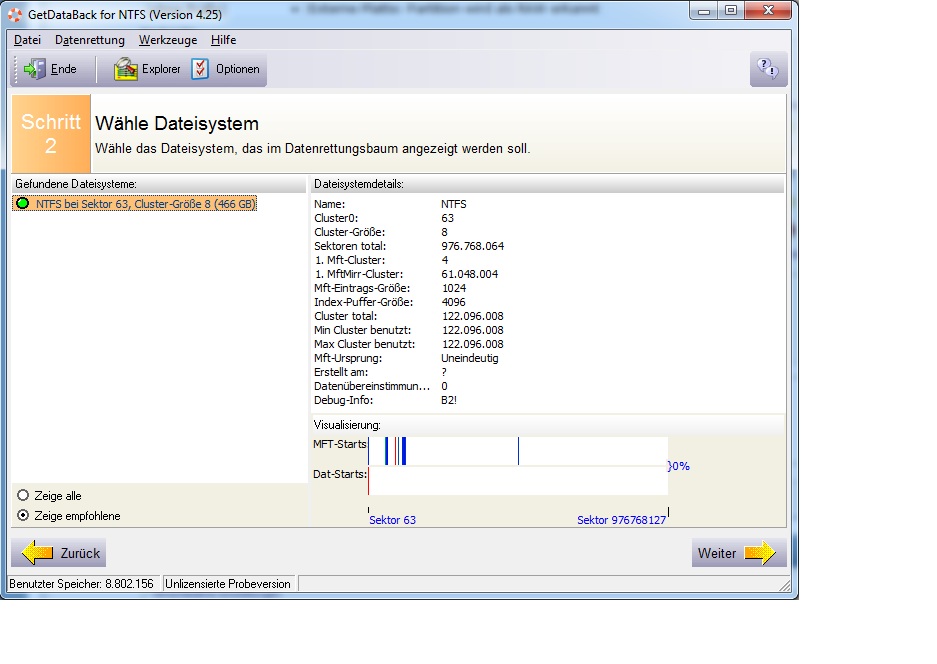Click the Index-Puffer-Größe value 4096
This screenshot has width=937, height=664.
pos(454,302)
